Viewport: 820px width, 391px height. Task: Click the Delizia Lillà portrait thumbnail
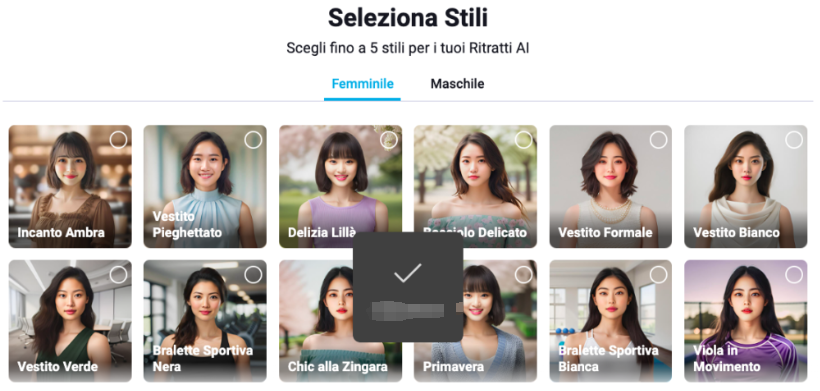click(x=340, y=186)
